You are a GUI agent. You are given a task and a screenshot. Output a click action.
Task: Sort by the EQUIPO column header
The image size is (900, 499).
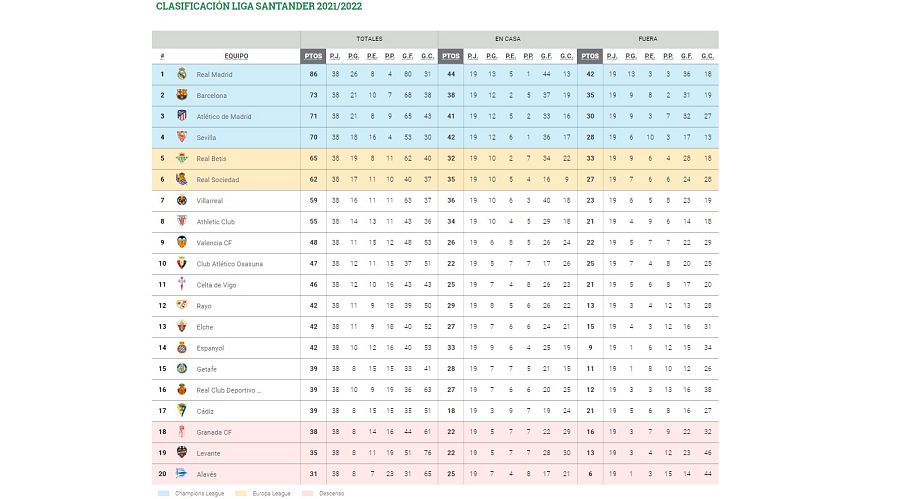pos(236,56)
